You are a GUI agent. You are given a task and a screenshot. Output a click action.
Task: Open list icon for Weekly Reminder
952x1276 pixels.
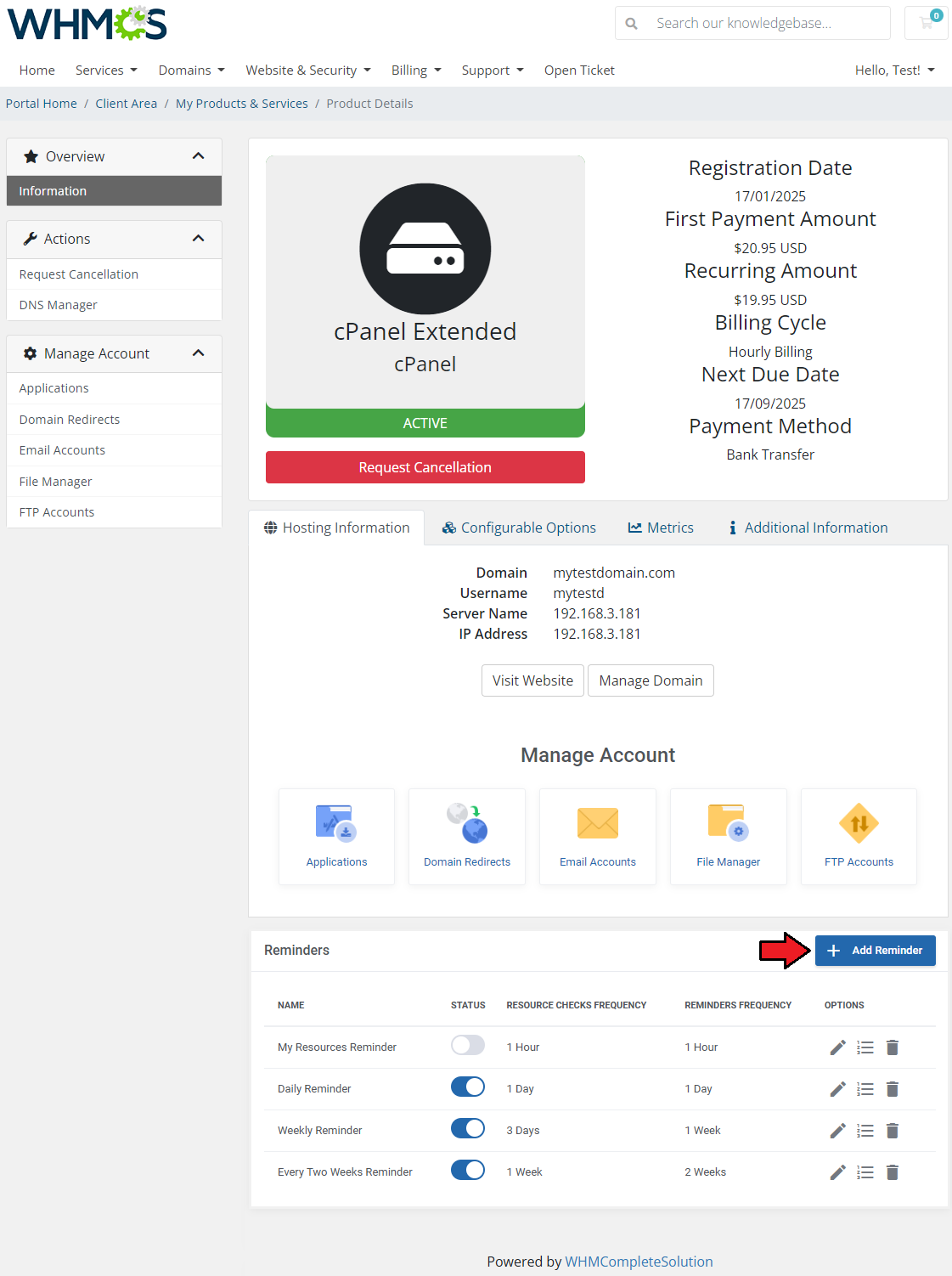point(865,1131)
